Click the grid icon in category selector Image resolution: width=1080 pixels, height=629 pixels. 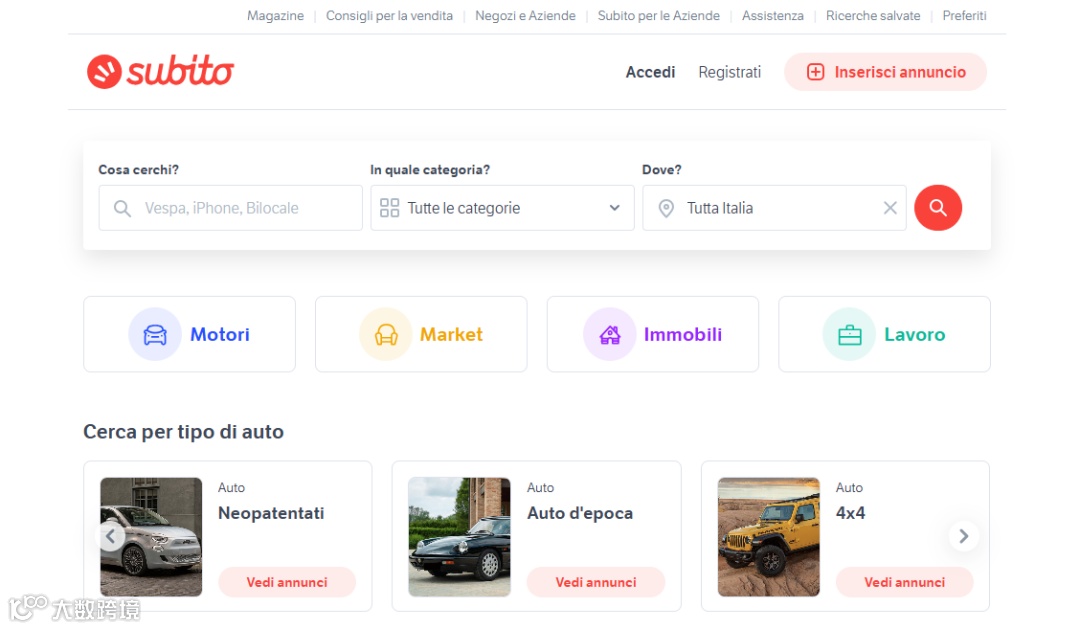389,207
